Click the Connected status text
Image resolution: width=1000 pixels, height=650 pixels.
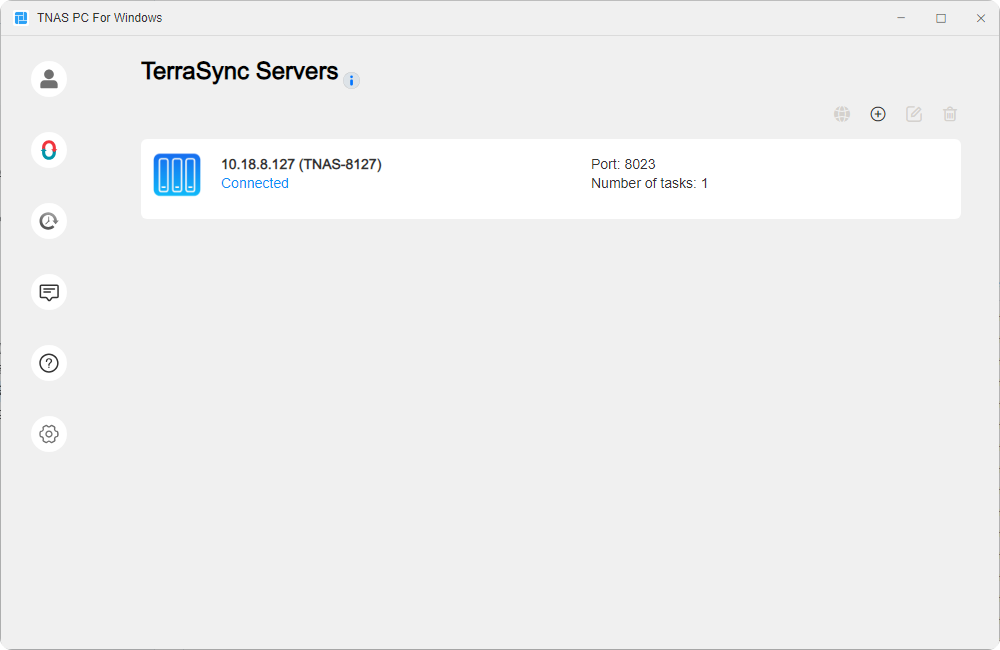coord(254,183)
